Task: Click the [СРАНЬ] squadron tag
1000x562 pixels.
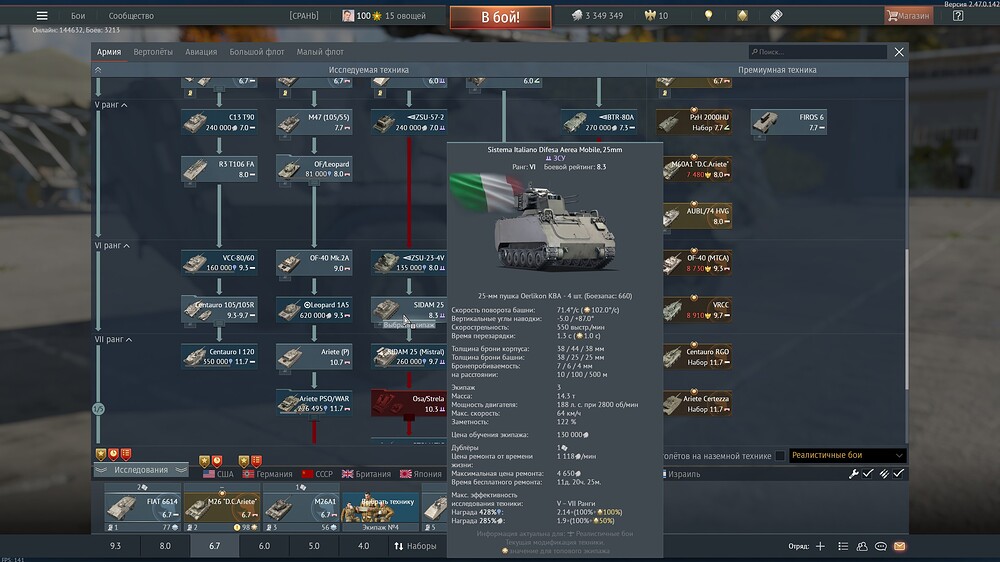Action: [304, 15]
